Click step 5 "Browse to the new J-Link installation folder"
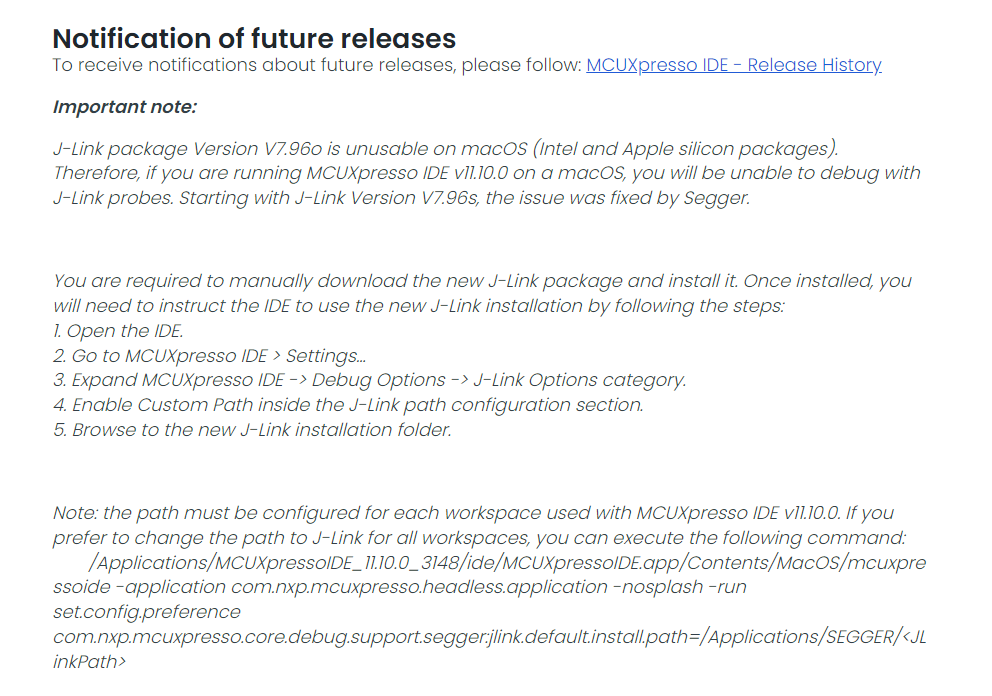 click(x=252, y=430)
